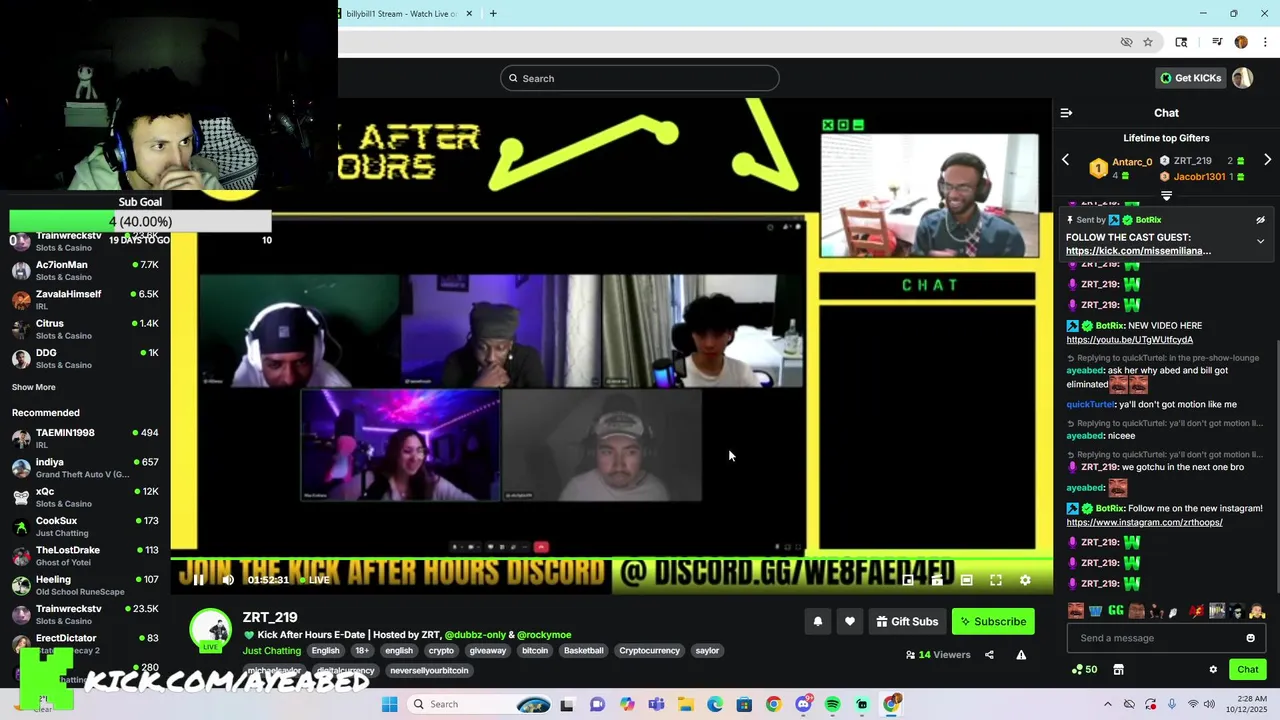1280x720 pixels.
Task: Open xQc recommended channel
Action: pyautogui.click(x=85, y=497)
